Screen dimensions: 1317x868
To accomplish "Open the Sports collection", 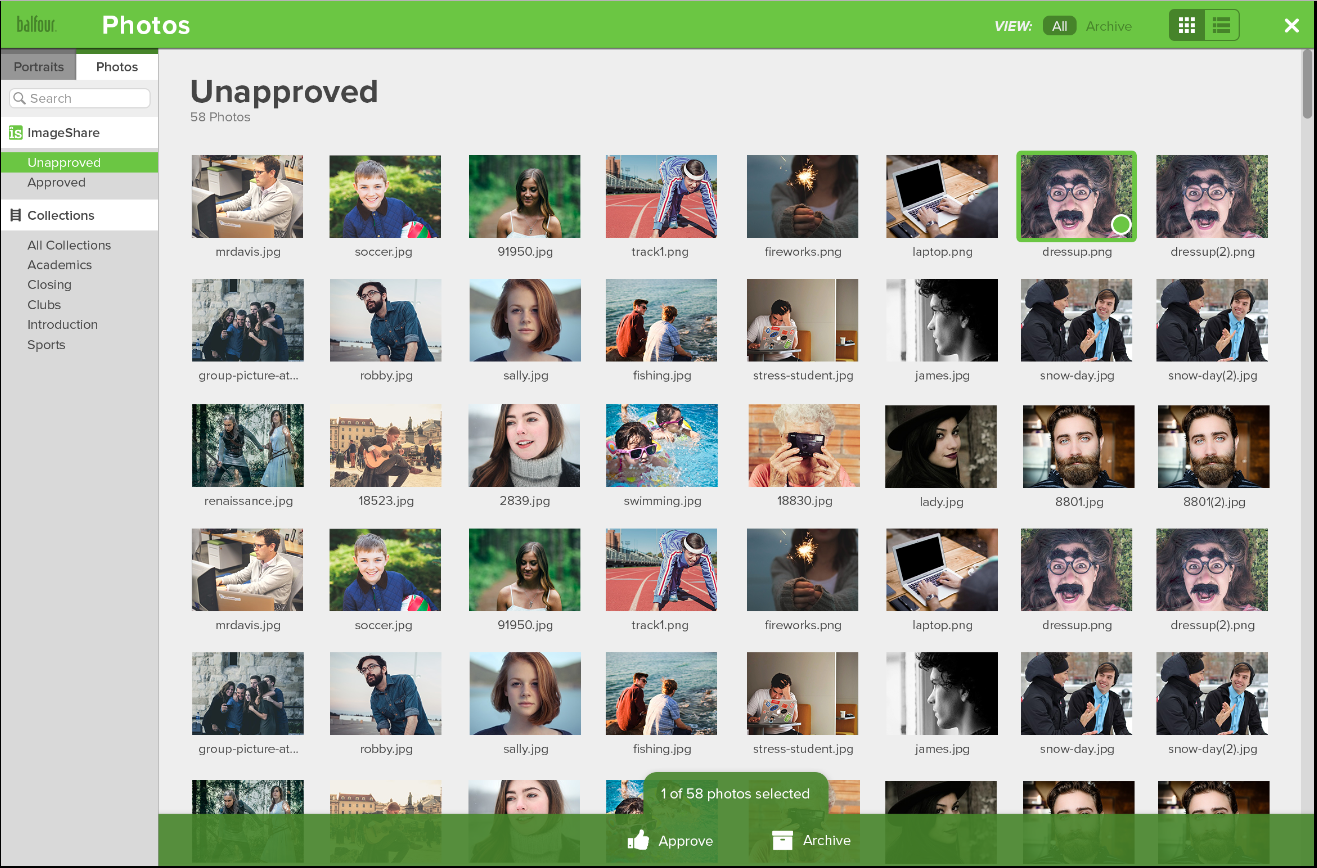I will click(46, 344).
